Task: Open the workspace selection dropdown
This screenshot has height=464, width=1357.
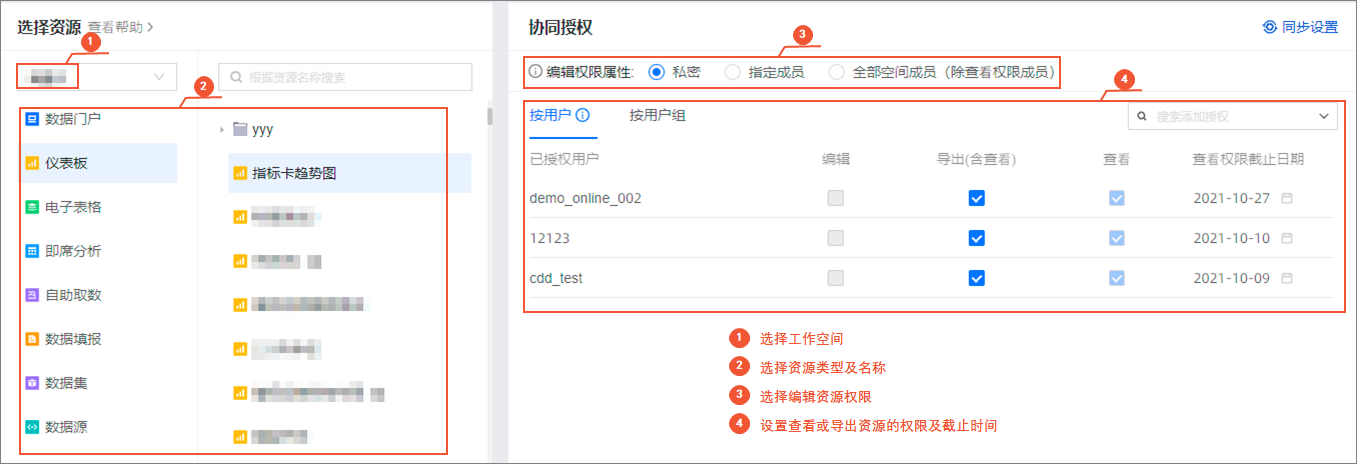Action: (x=97, y=76)
